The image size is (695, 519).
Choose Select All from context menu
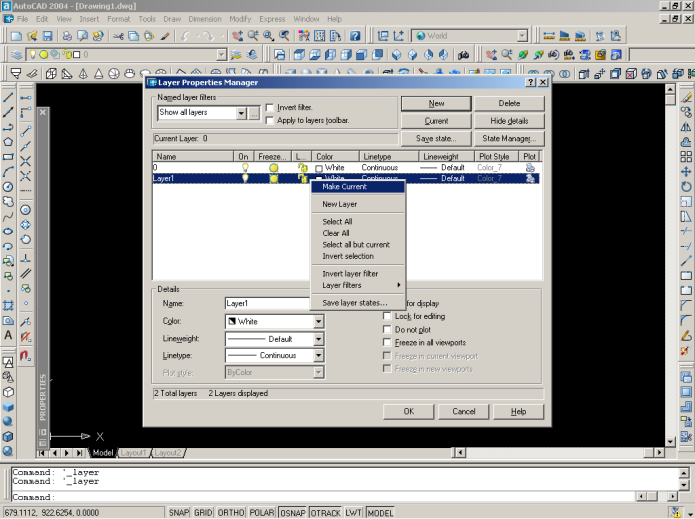click(x=358, y=222)
